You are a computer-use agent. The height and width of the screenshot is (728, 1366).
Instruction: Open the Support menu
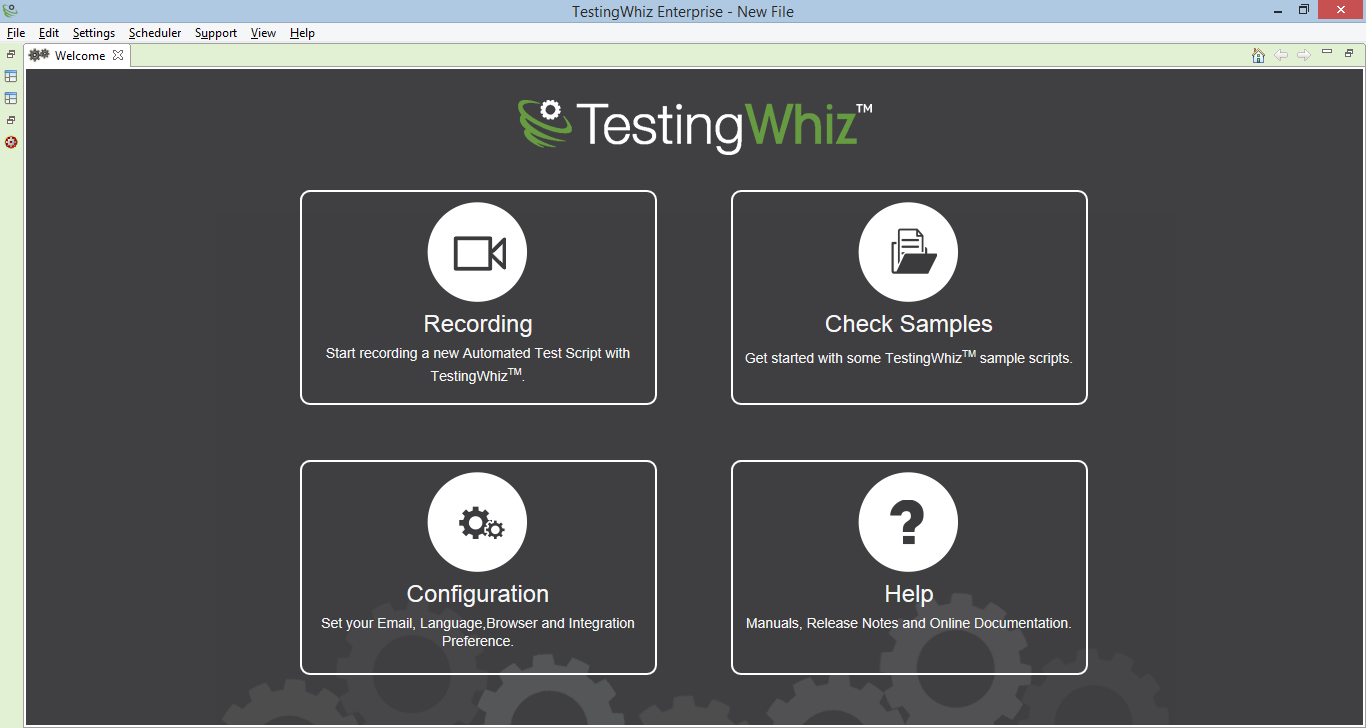[216, 33]
